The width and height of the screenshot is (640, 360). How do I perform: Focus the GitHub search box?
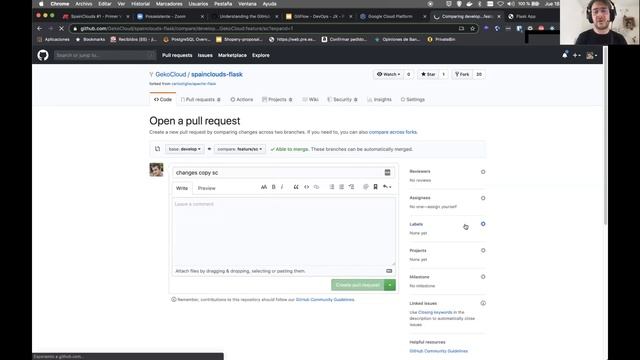(x=104, y=55)
